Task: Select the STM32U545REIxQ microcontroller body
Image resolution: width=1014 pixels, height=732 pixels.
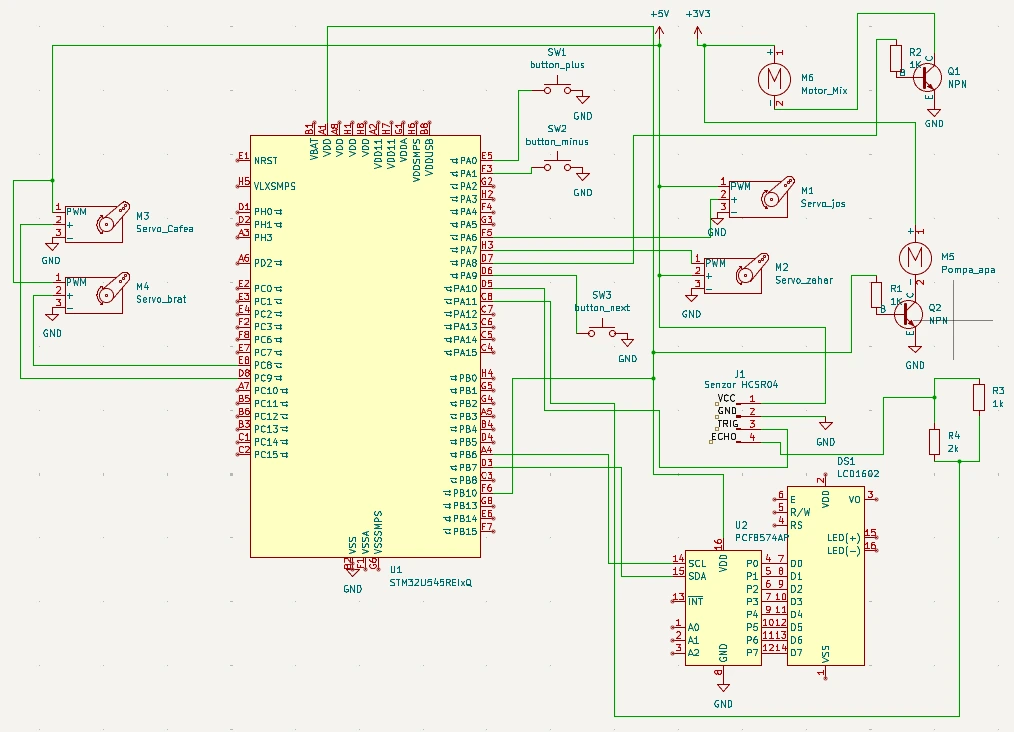Action: (x=365, y=346)
